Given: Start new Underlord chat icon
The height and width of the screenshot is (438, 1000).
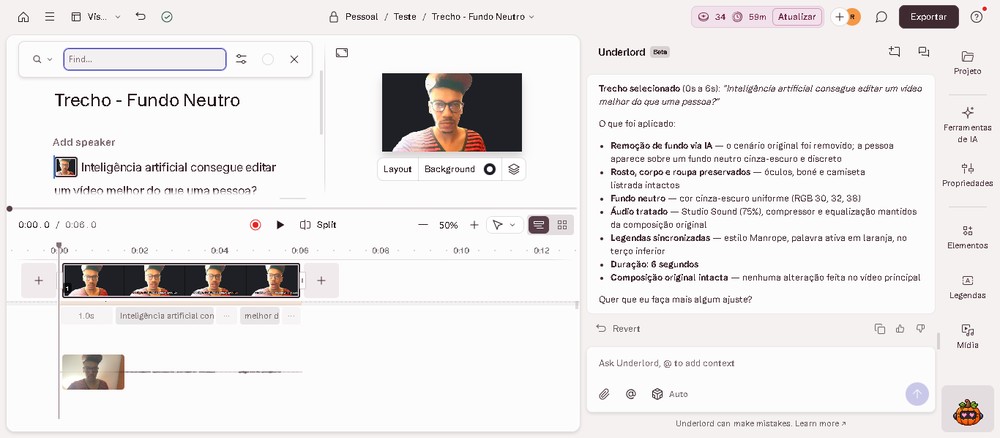Looking at the screenshot, I should click(894, 52).
